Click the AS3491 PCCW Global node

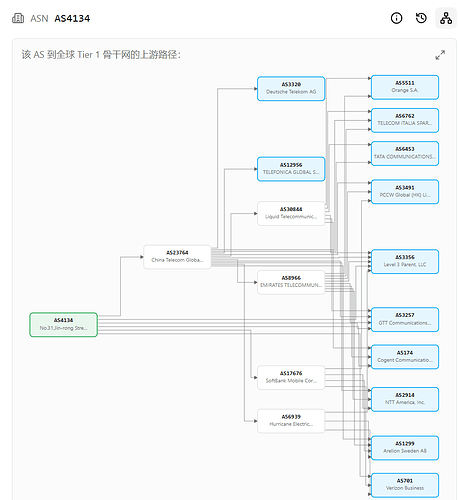(x=405, y=192)
